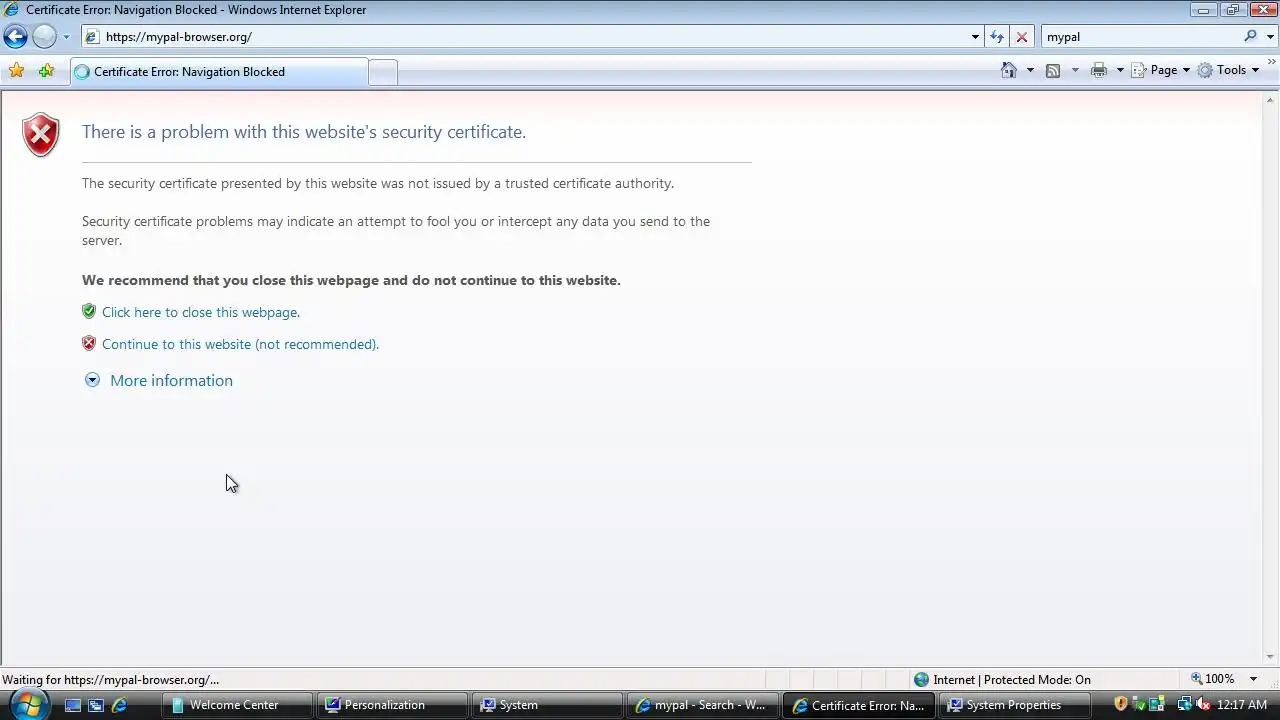Viewport: 1280px width, 720px height.
Task: Click the Back navigation arrow
Action: point(15,37)
